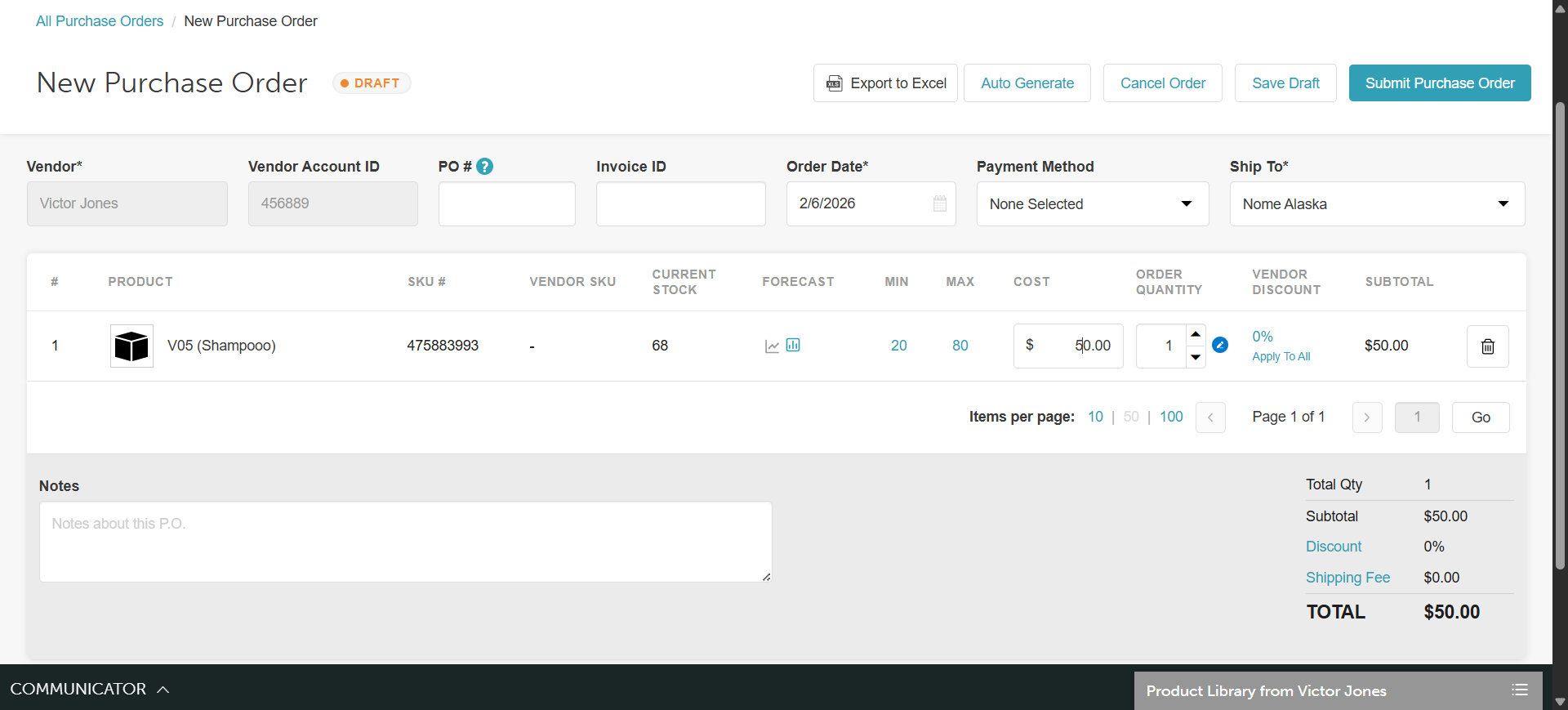
Task: Click the Discount link in totals
Action: coord(1334,547)
